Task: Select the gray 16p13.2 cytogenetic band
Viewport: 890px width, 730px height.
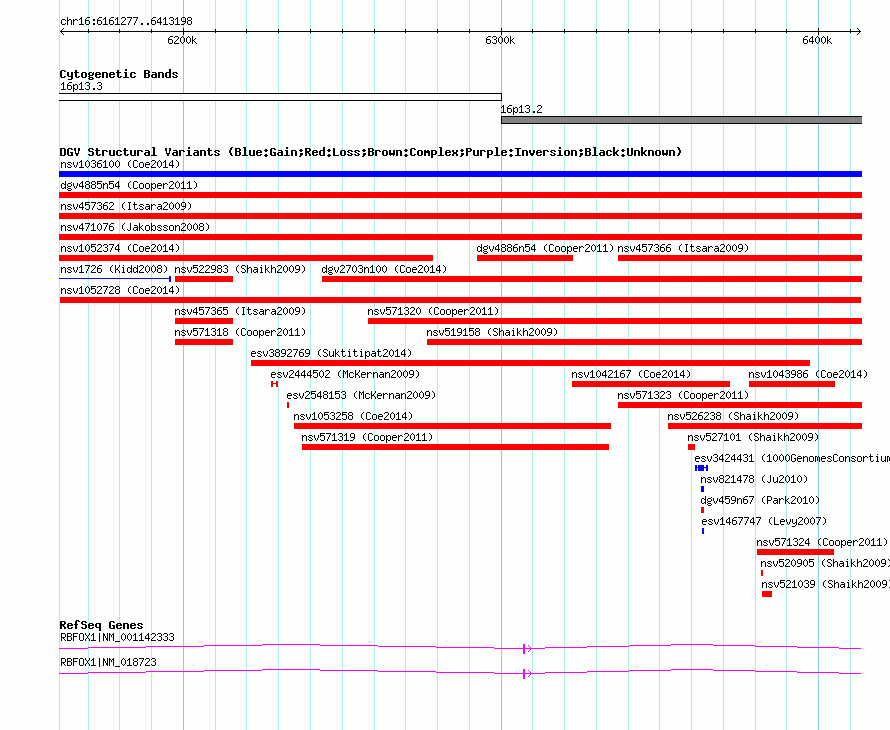Action: [681, 120]
